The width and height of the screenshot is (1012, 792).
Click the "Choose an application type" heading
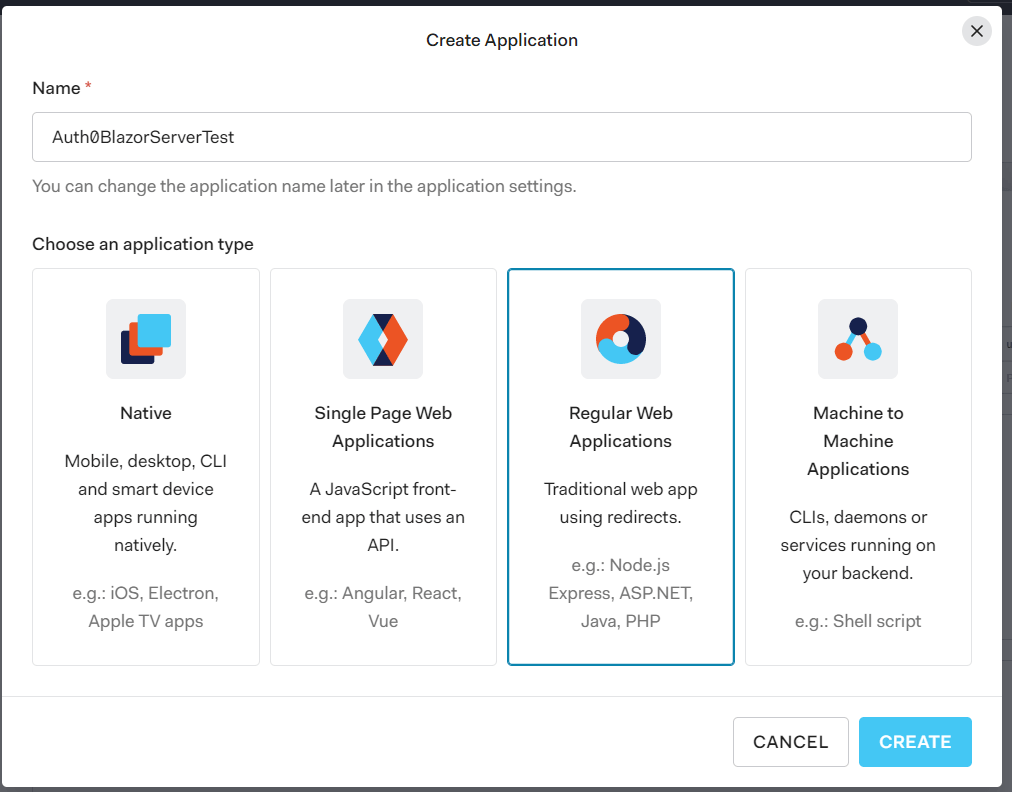point(143,244)
